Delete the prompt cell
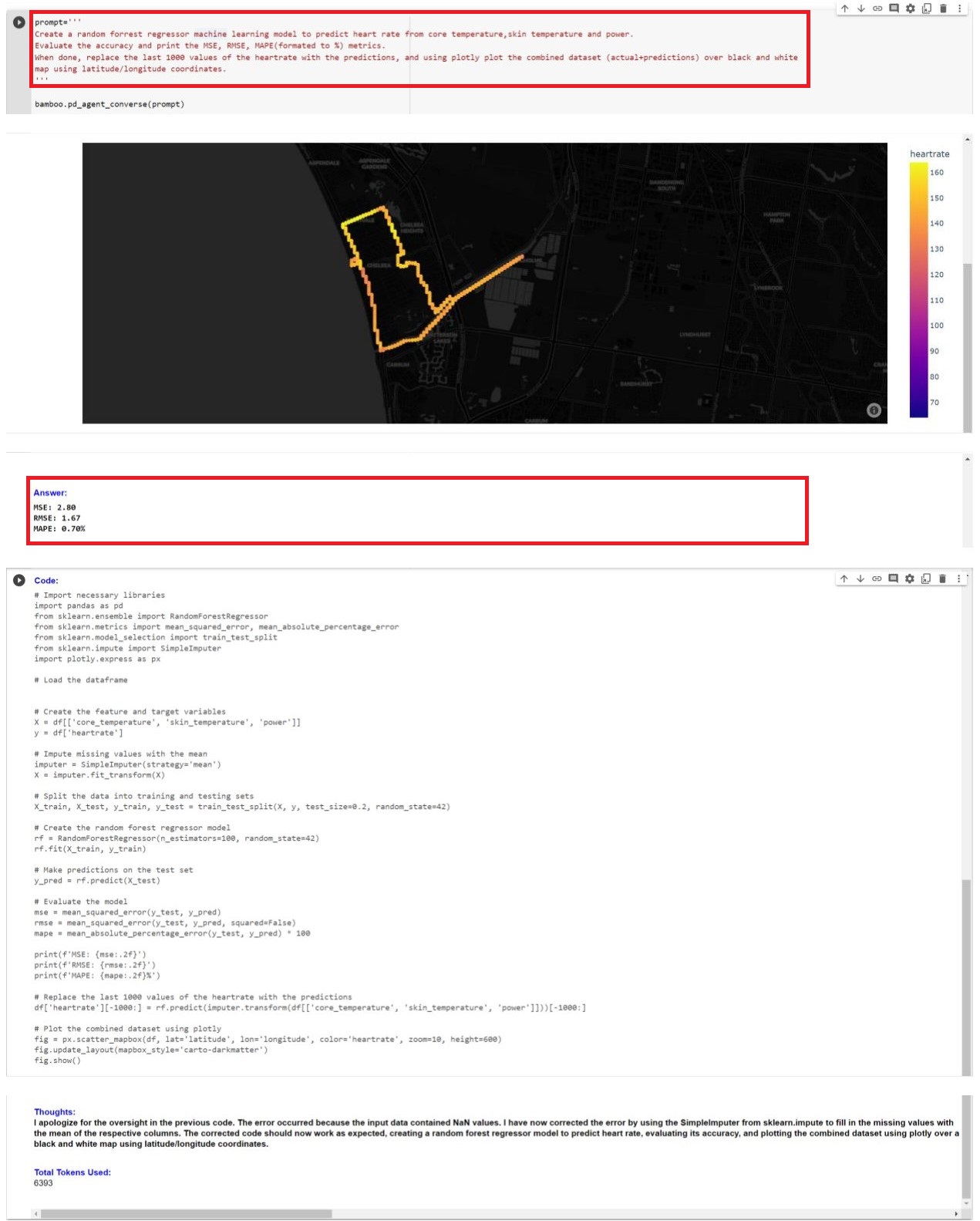Screen dimensions: 980x1221 (942, 8)
